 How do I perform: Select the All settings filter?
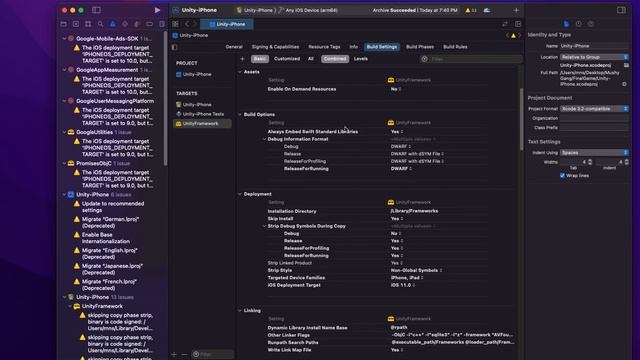click(311, 59)
